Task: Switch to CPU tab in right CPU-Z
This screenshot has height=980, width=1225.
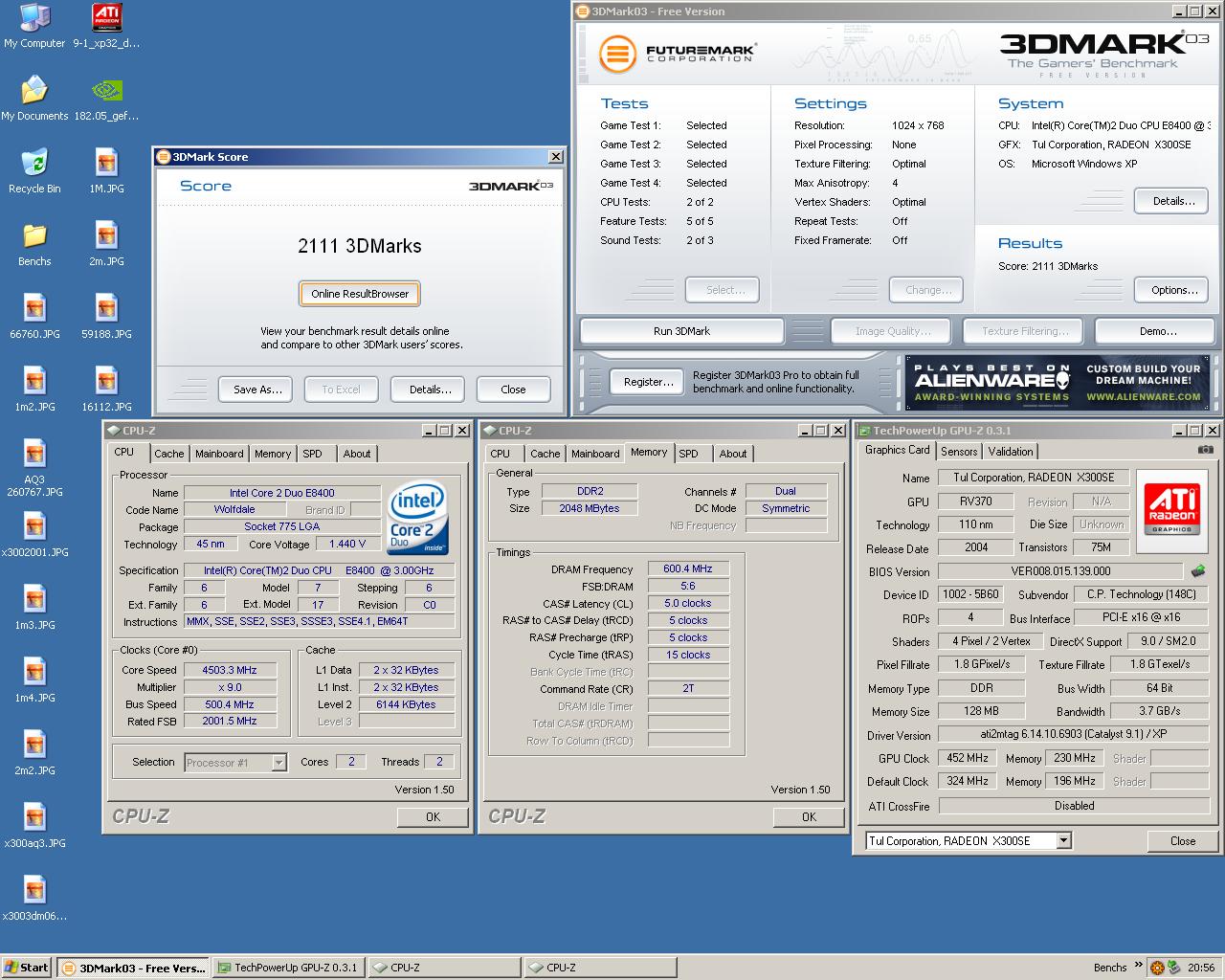Action: click(501, 454)
